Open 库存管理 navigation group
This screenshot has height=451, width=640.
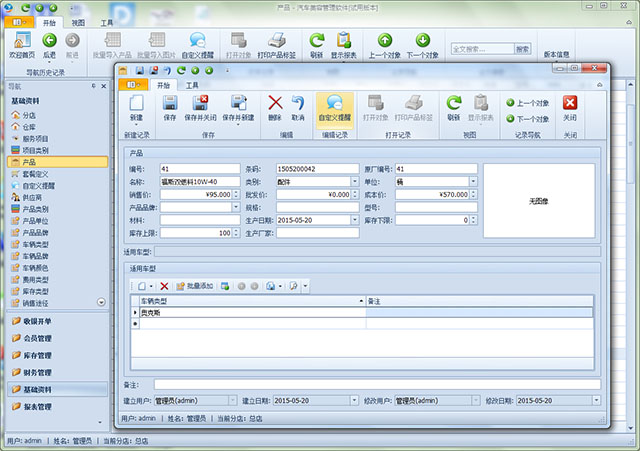point(57,355)
